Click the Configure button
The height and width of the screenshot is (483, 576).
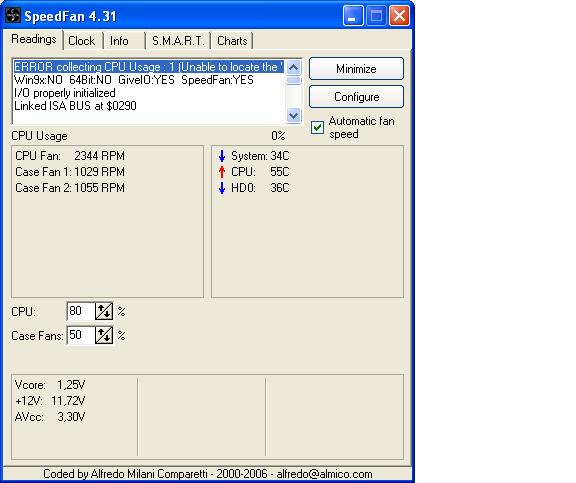(x=356, y=97)
